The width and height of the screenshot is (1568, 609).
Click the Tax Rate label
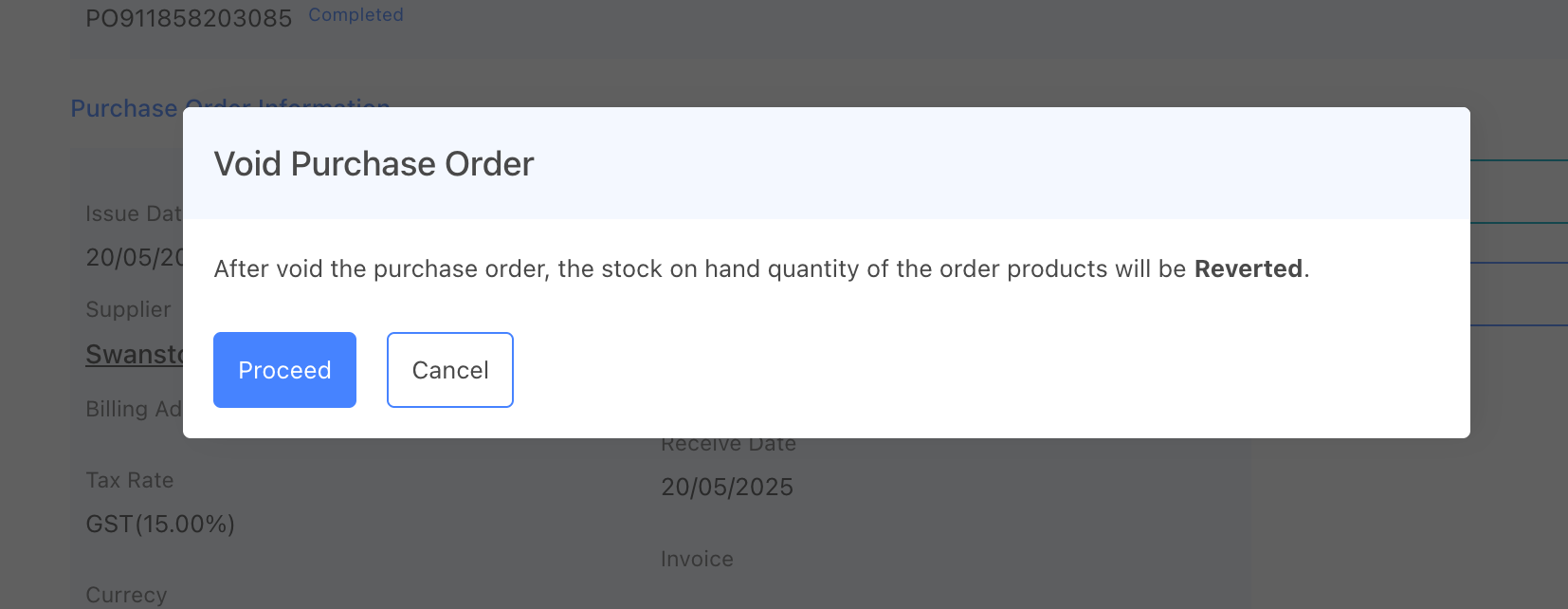(130, 480)
